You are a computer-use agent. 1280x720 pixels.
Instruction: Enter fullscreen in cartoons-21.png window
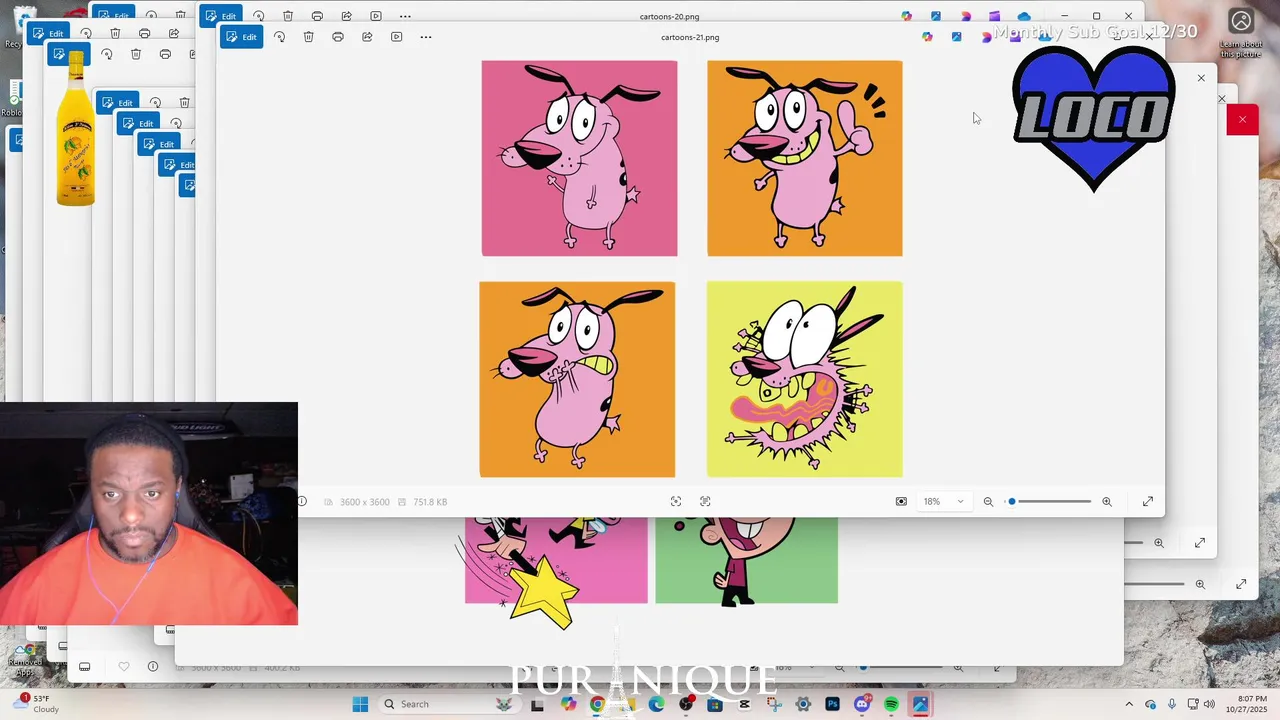(x=1148, y=502)
